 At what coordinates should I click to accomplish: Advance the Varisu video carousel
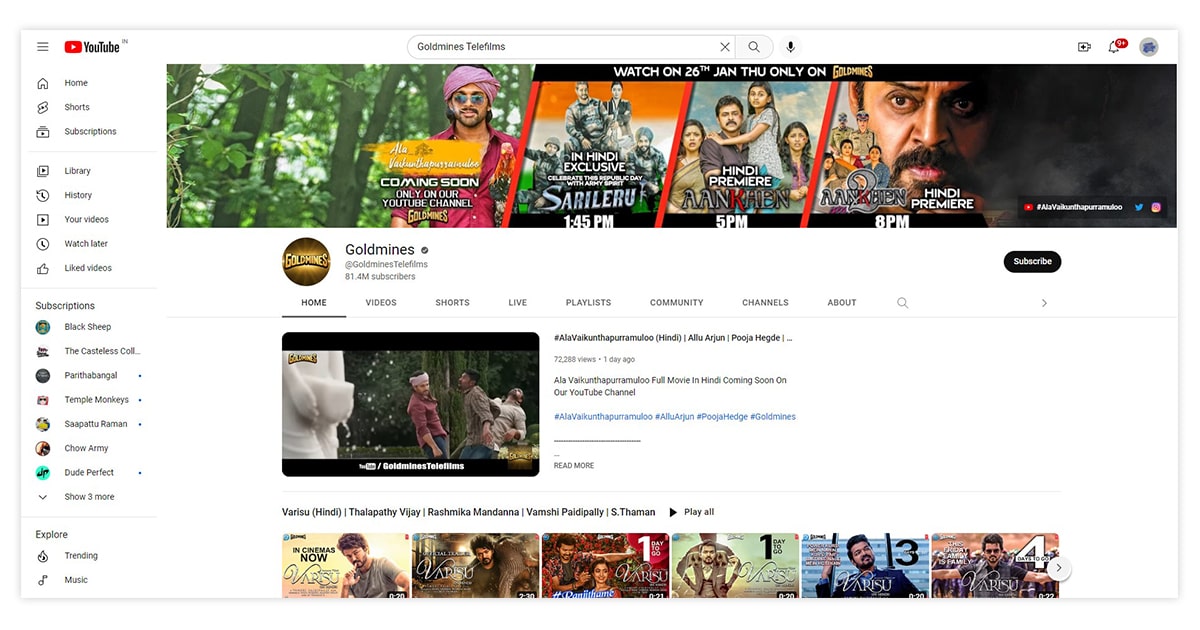(x=1058, y=569)
